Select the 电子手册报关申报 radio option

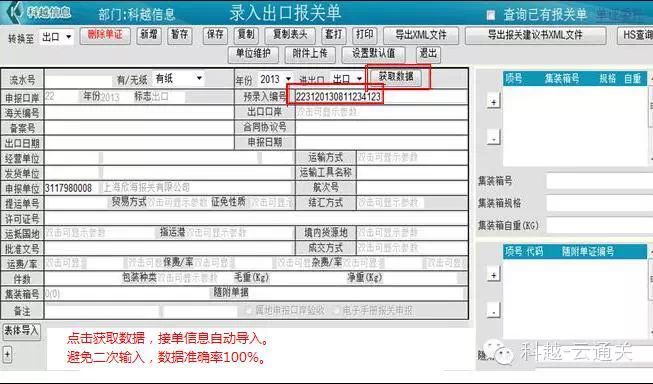point(337,311)
